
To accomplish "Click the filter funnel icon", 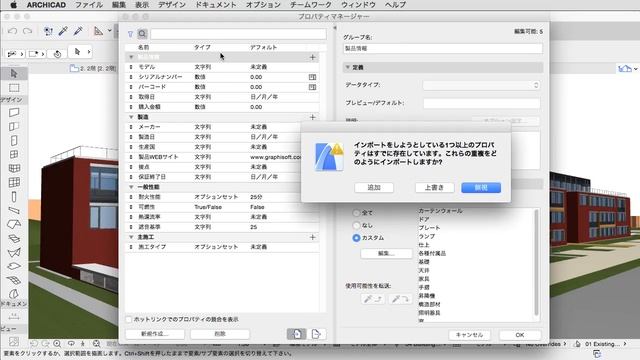I will [x=130, y=34].
